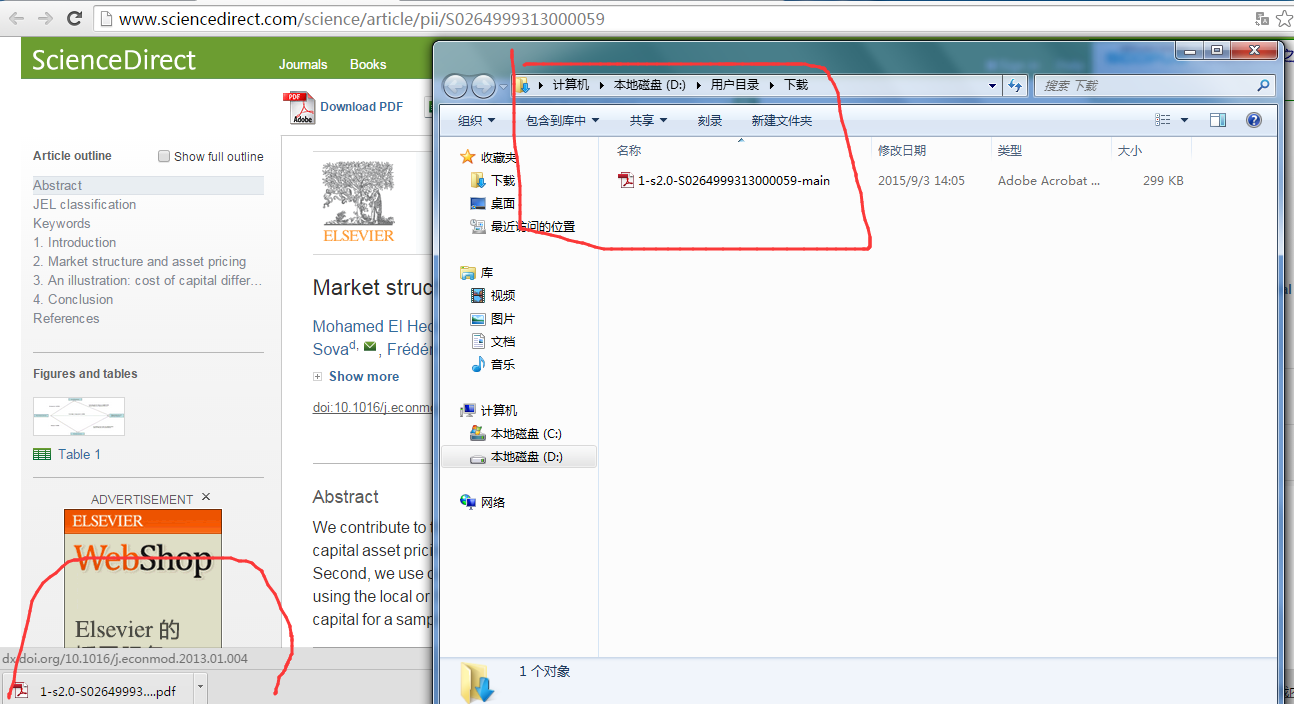1294x704 pixels.
Task: Open Explorer help with the question mark icon
Action: [1254, 120]
